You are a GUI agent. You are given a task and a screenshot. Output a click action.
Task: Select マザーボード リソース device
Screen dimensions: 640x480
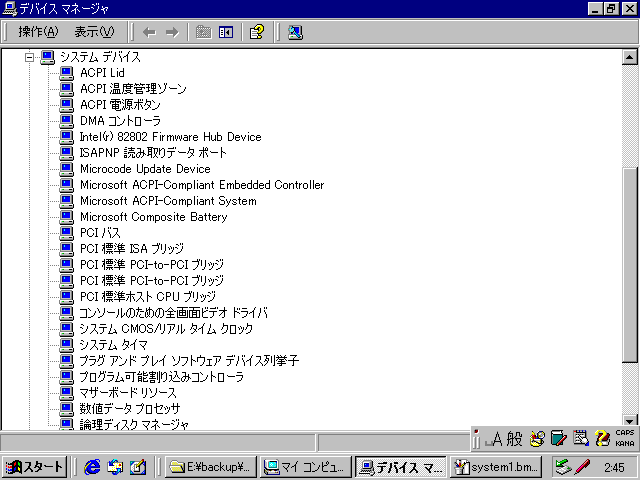128,393
